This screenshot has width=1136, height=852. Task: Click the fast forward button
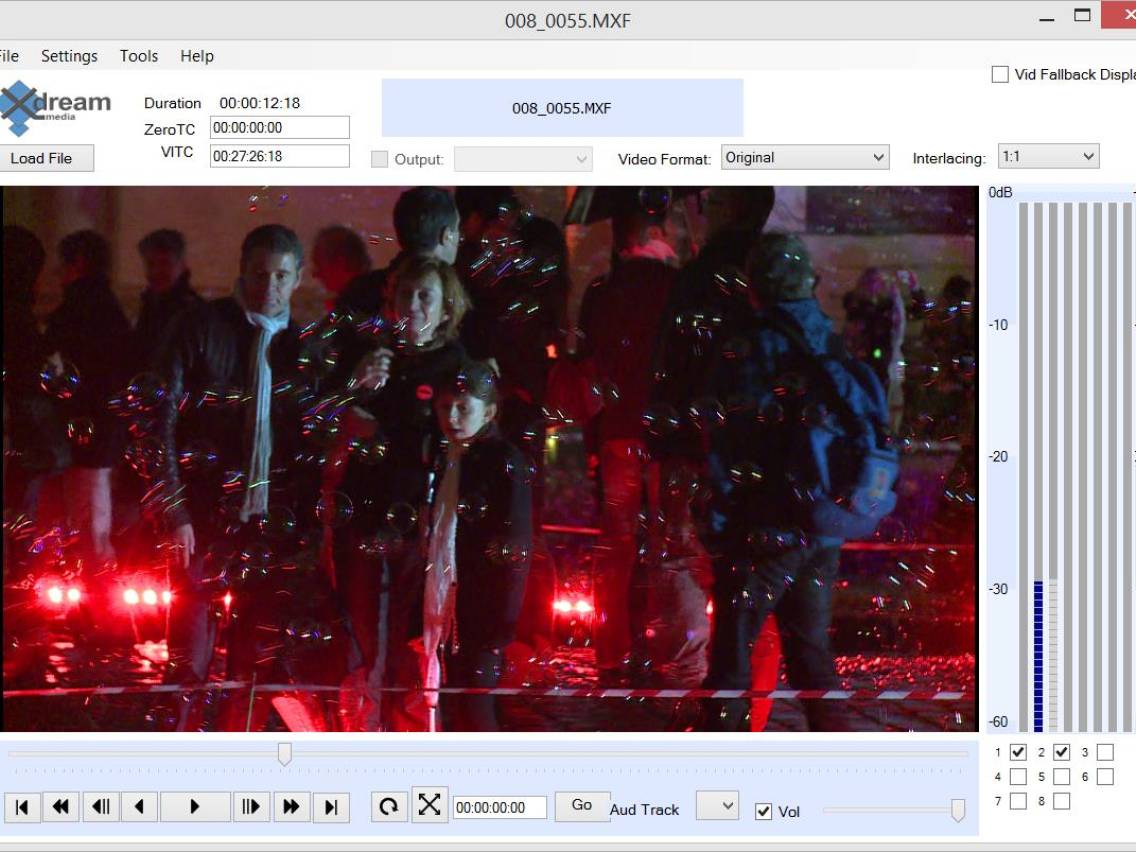(291, 807)
